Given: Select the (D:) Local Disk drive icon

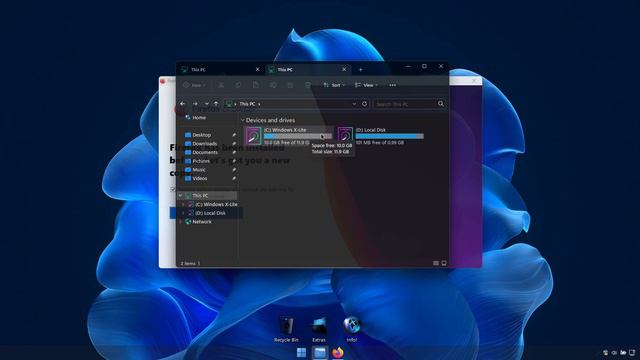Looking at the screenshot, I should (x=345, y=135).
